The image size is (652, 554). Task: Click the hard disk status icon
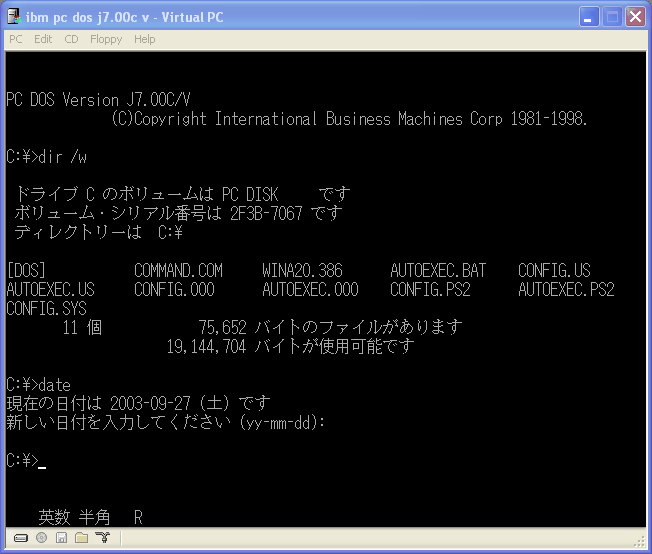click(x=21, y=538)
